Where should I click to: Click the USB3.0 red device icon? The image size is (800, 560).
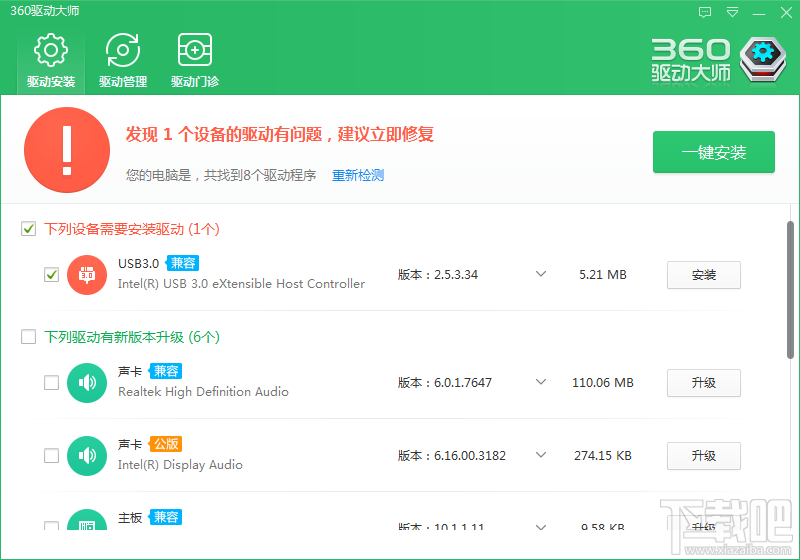click(87, 275)
